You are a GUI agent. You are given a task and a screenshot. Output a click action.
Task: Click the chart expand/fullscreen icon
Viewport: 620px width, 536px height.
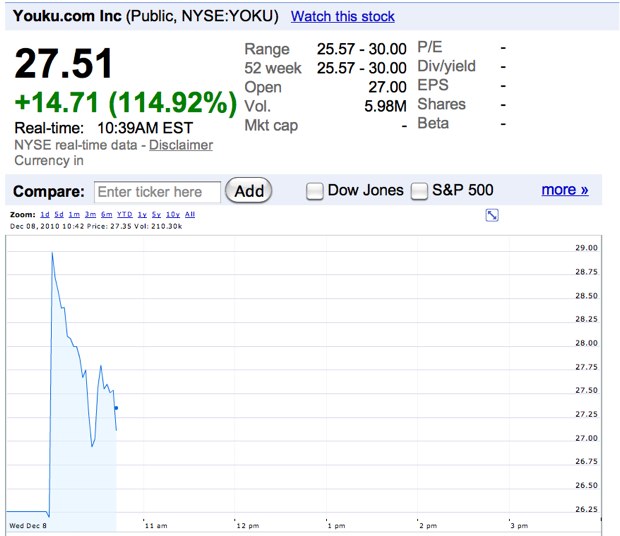[492, 215]
